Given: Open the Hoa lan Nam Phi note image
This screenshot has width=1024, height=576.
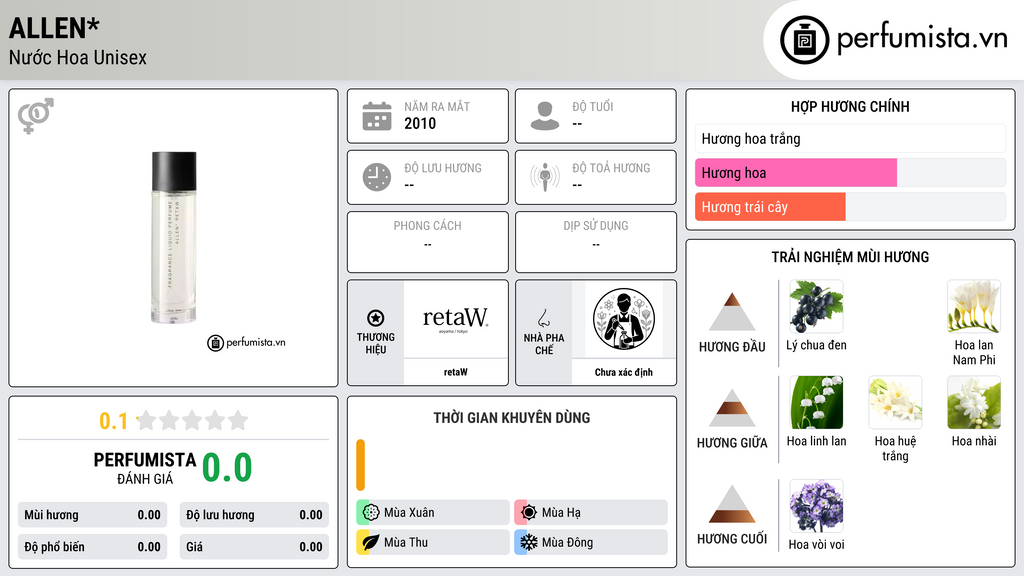Looking at the screenshot, I should click(x=974, y=307).
